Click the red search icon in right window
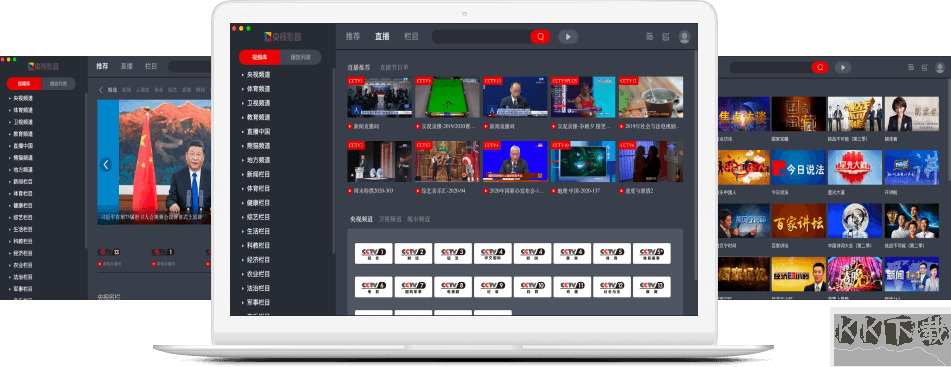951x367 pixels. click(x=821, y=67)
